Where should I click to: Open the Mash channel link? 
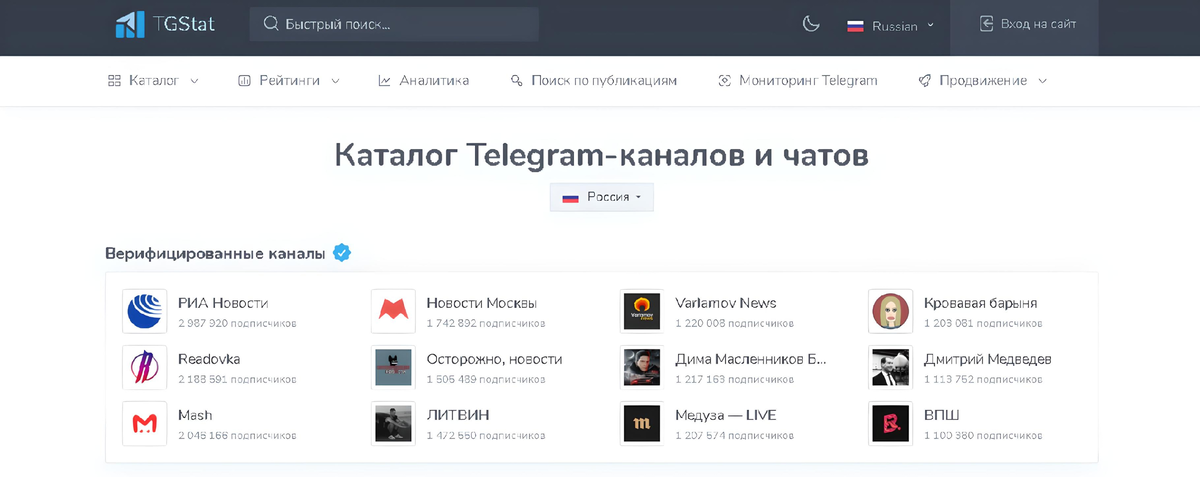click(195, 415)
